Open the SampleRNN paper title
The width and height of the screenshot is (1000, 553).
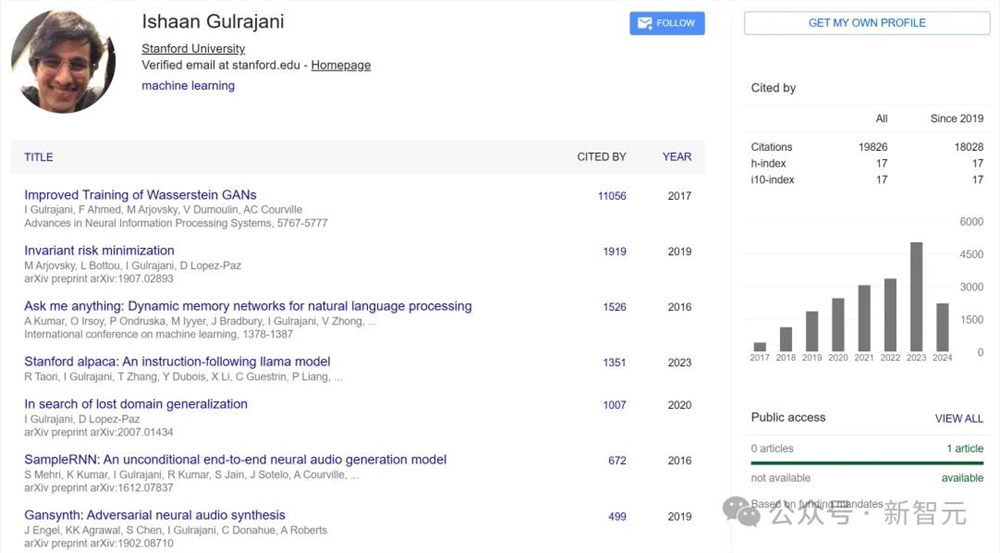[x=235, y=460]
